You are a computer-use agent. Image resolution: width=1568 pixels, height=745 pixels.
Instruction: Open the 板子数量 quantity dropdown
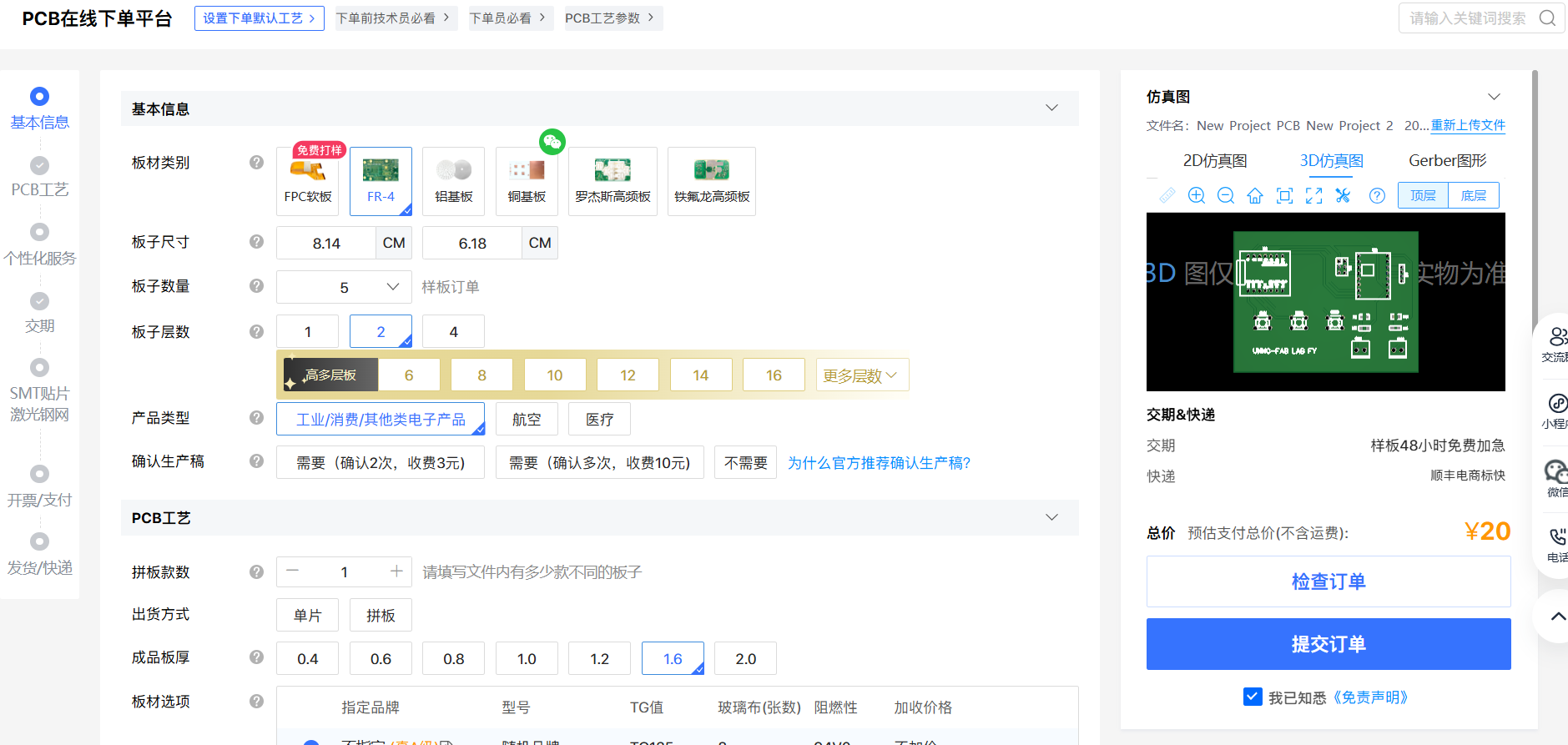(x=344, y=287)
